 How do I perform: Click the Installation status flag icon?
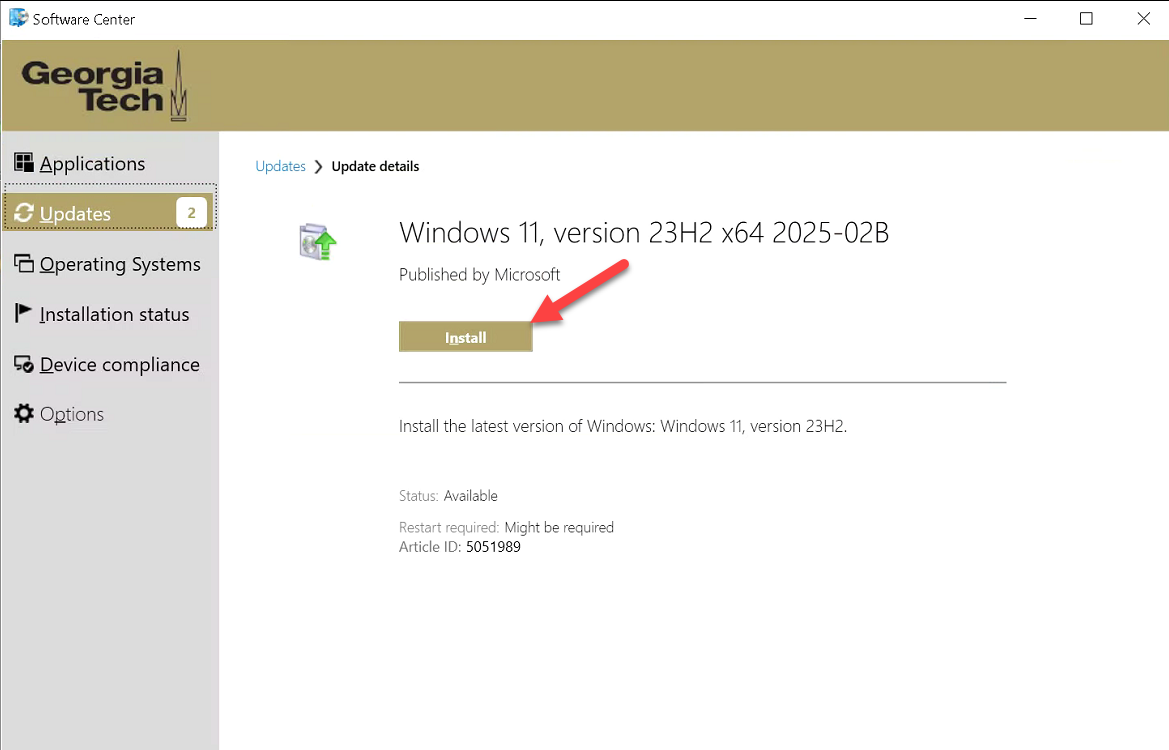tap(23, 313)
